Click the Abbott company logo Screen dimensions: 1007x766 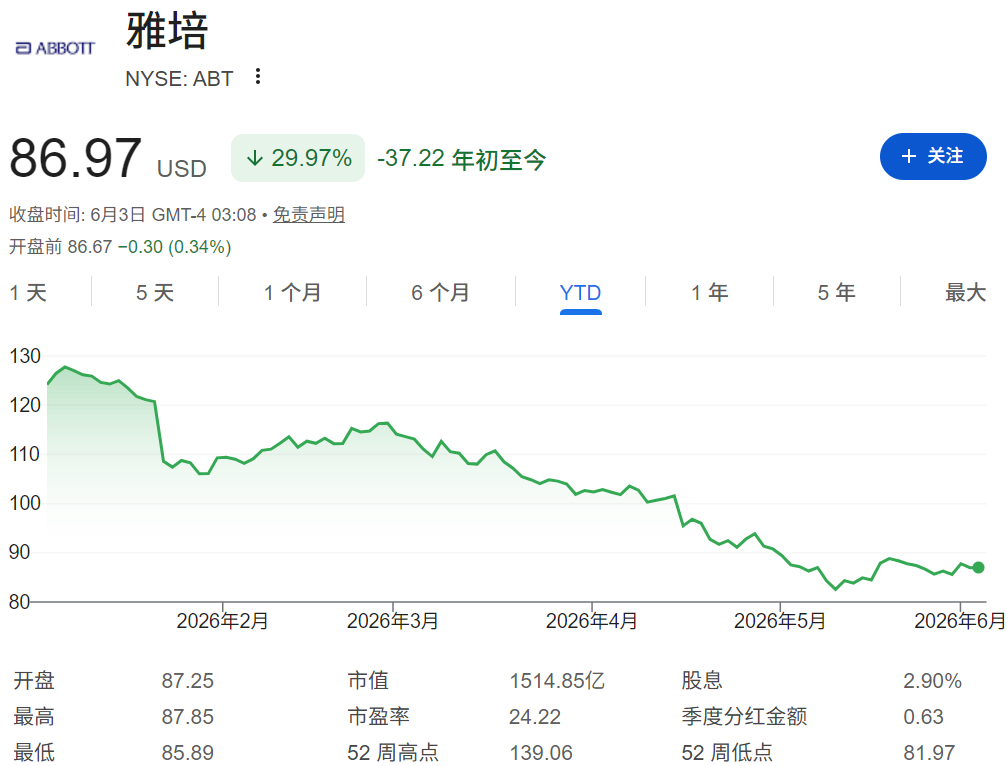point(55,48)
